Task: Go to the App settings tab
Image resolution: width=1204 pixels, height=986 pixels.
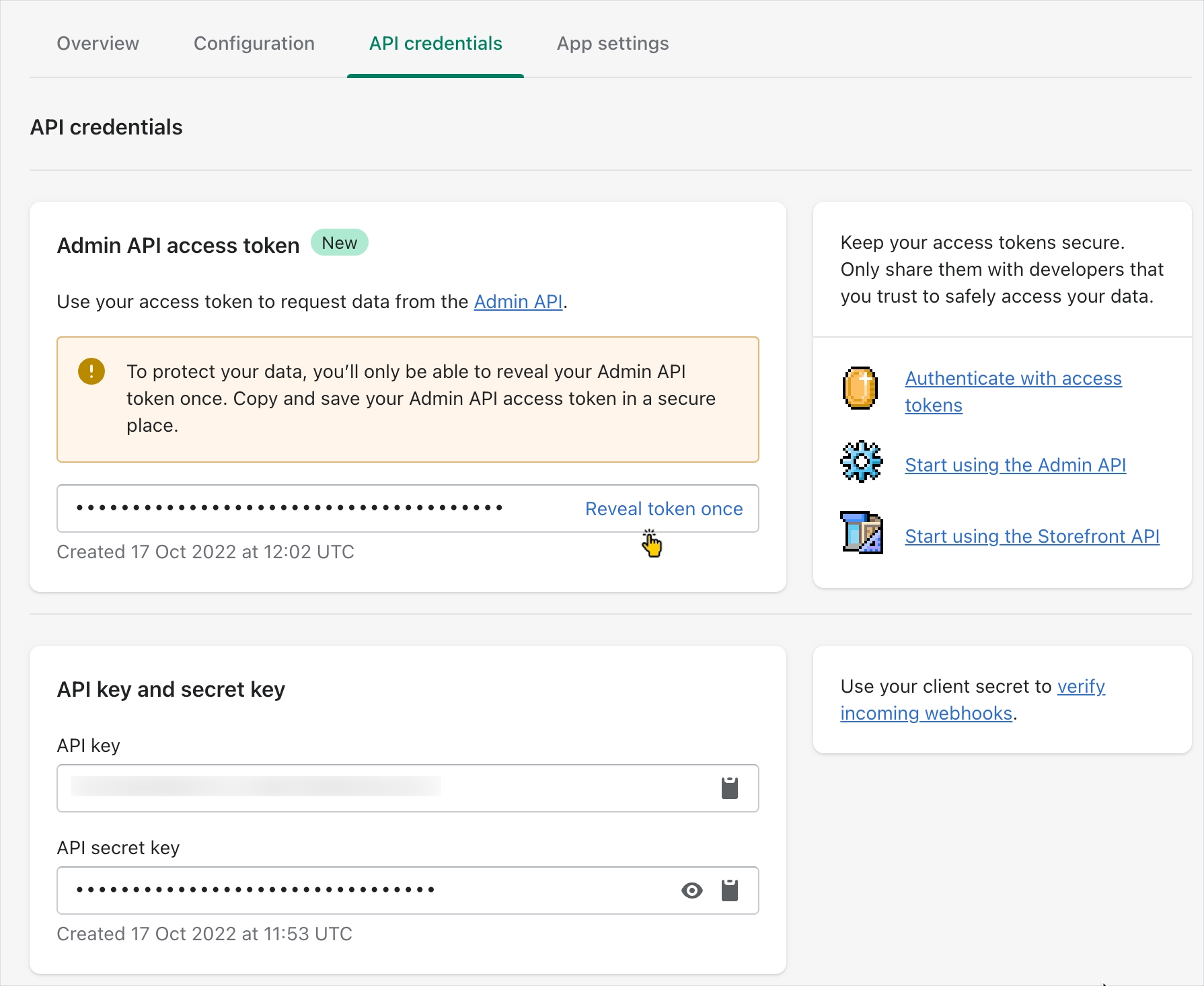Action: tap(612, 44)
